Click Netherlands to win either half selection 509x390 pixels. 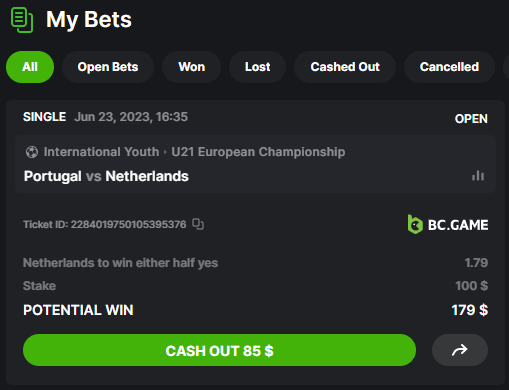(120, 263)
